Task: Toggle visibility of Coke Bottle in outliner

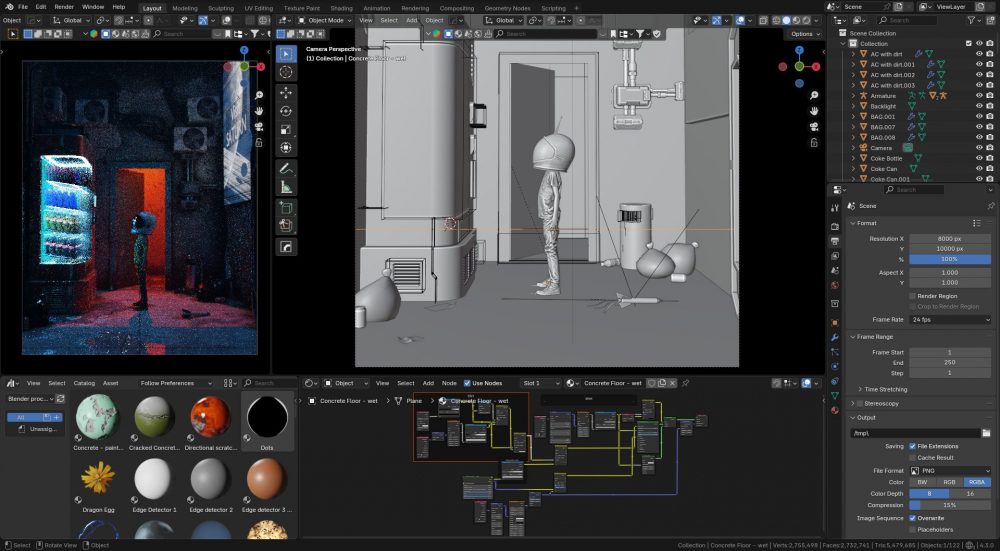Action: [979, 158]
